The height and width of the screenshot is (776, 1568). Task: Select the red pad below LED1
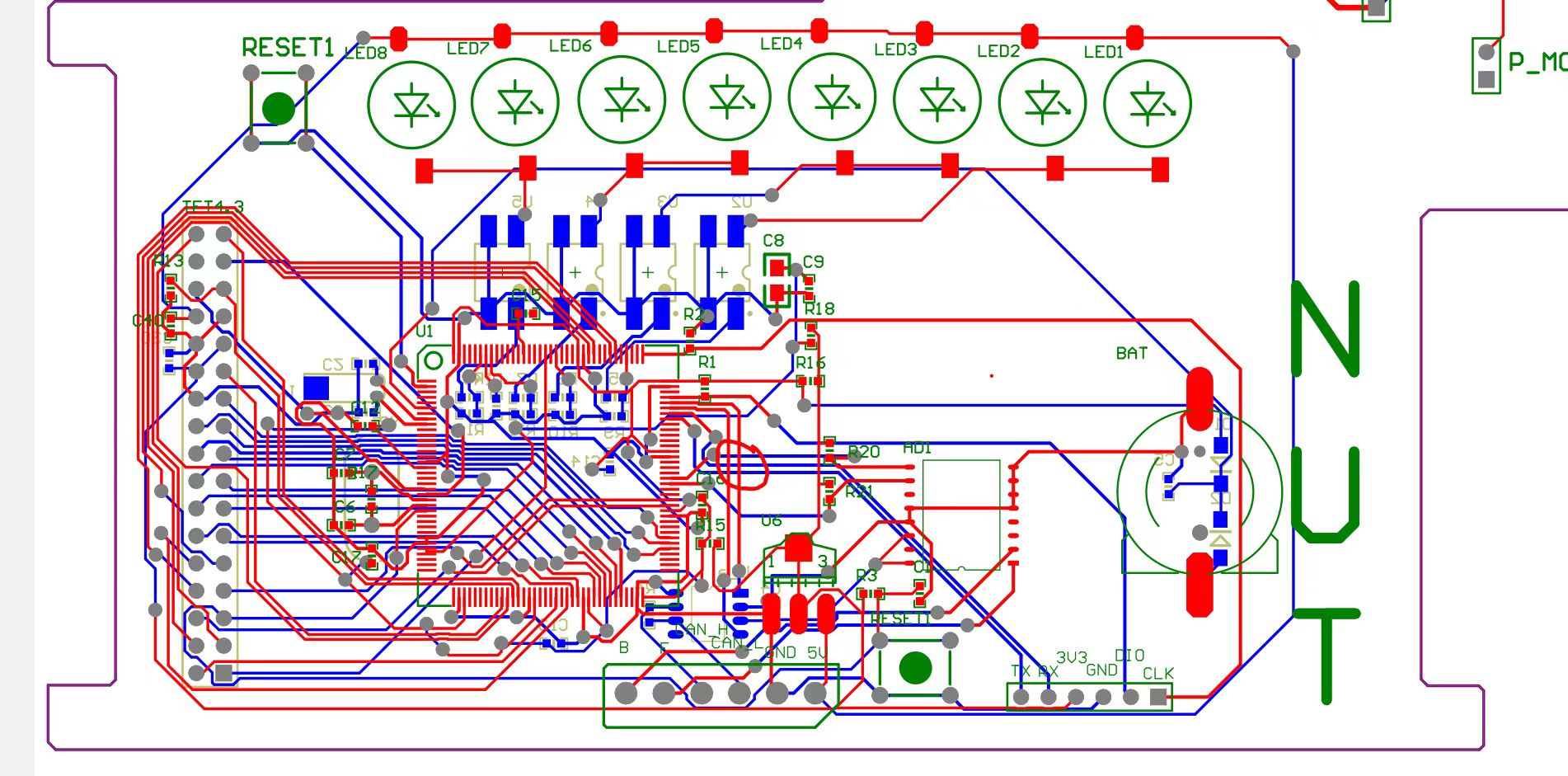click(x=1160, y=170)
